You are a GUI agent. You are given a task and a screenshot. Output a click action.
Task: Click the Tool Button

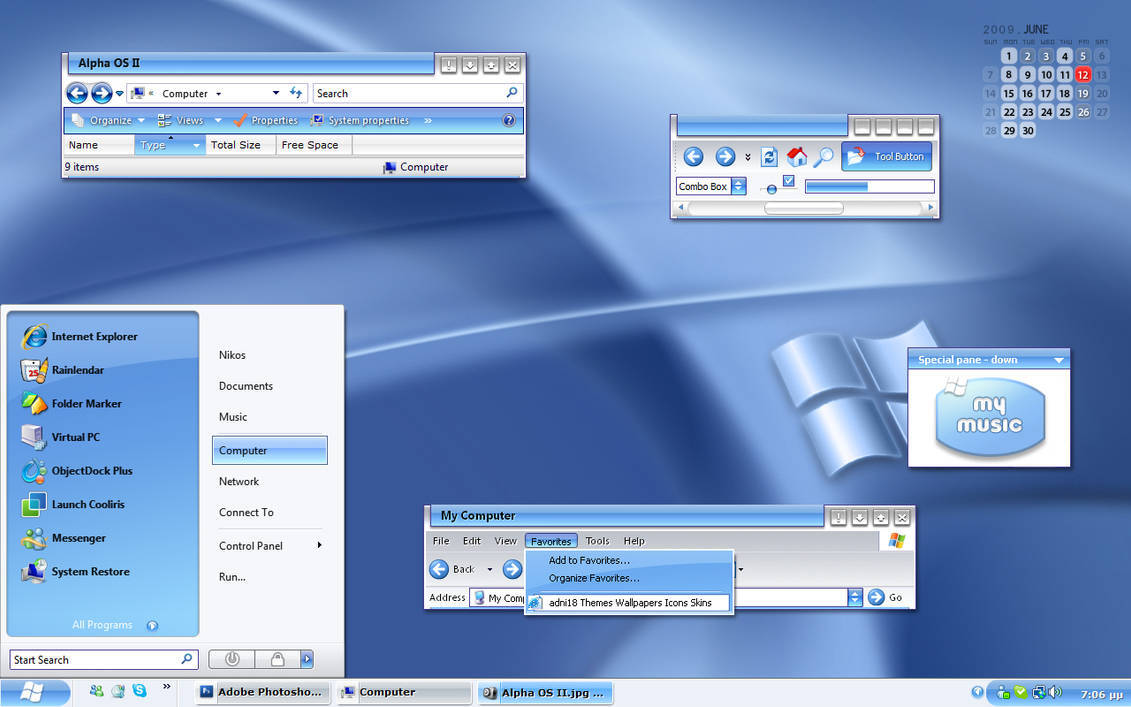tap(887, 156)
